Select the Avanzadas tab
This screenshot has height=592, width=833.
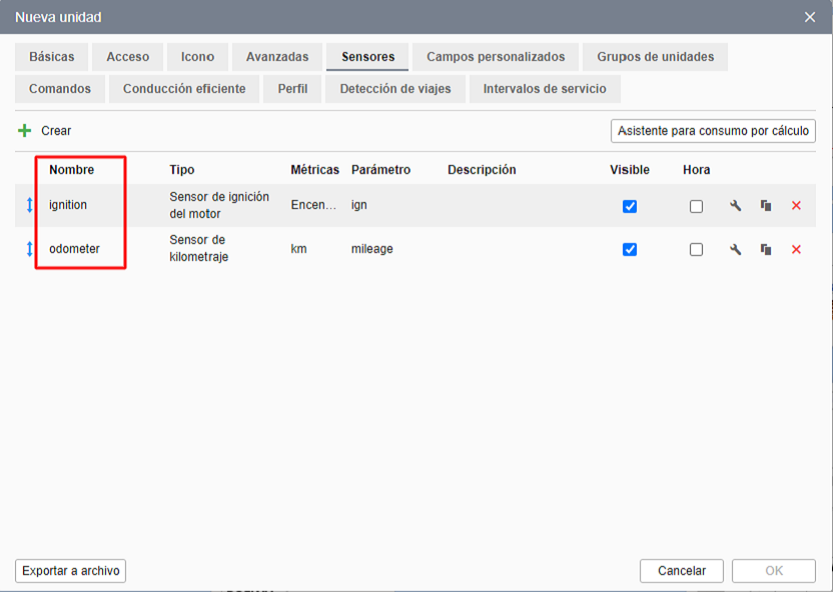pyautogui.click(x=277, y=57)
